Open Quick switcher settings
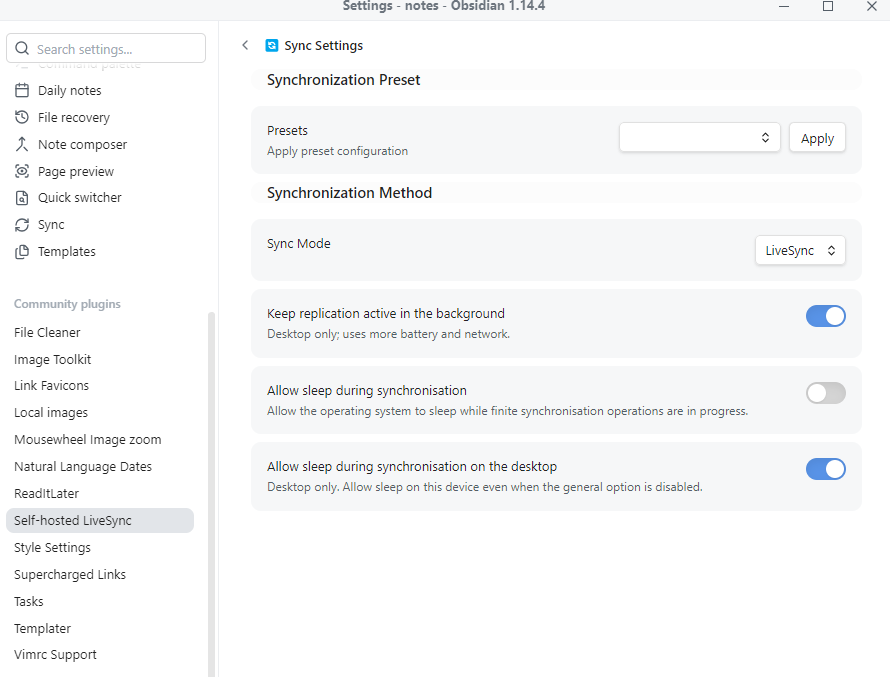 click(100, 197)
